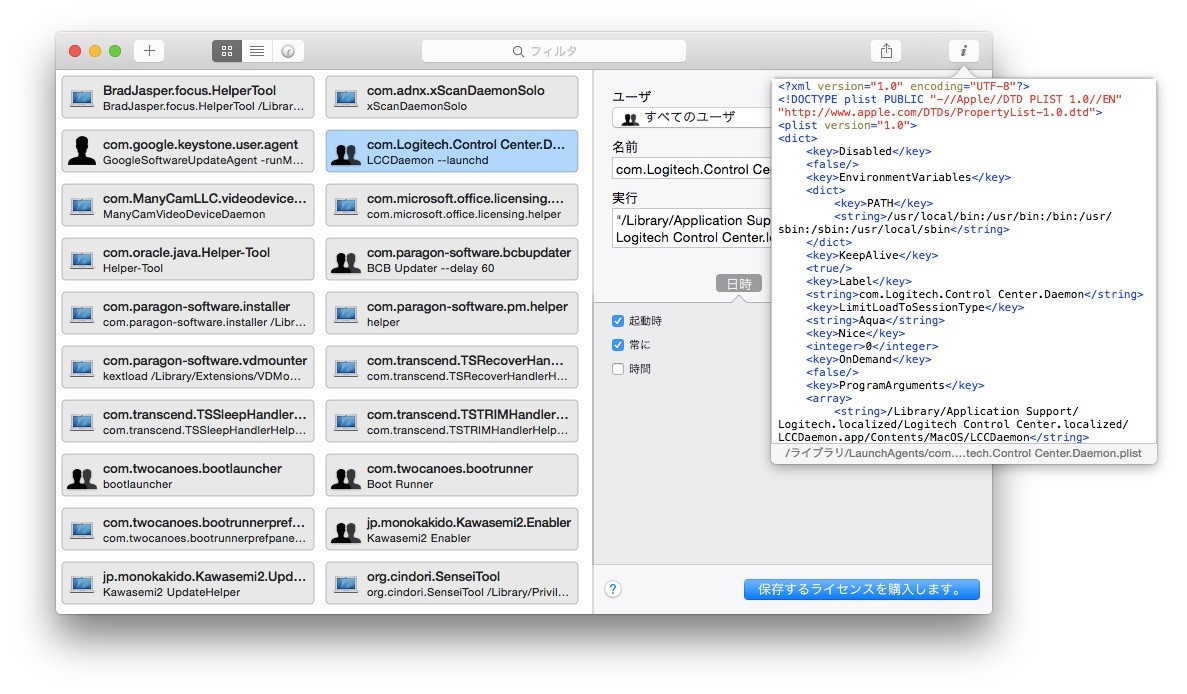Select com.transcend.TSTRIMHandler job
1187x694 pixels.
click(452, 422)
